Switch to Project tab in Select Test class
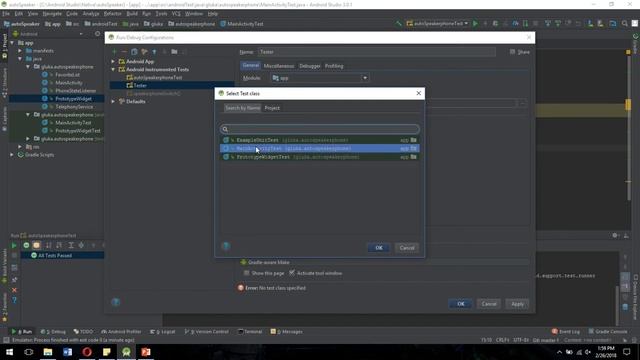 tap(272, 108)
